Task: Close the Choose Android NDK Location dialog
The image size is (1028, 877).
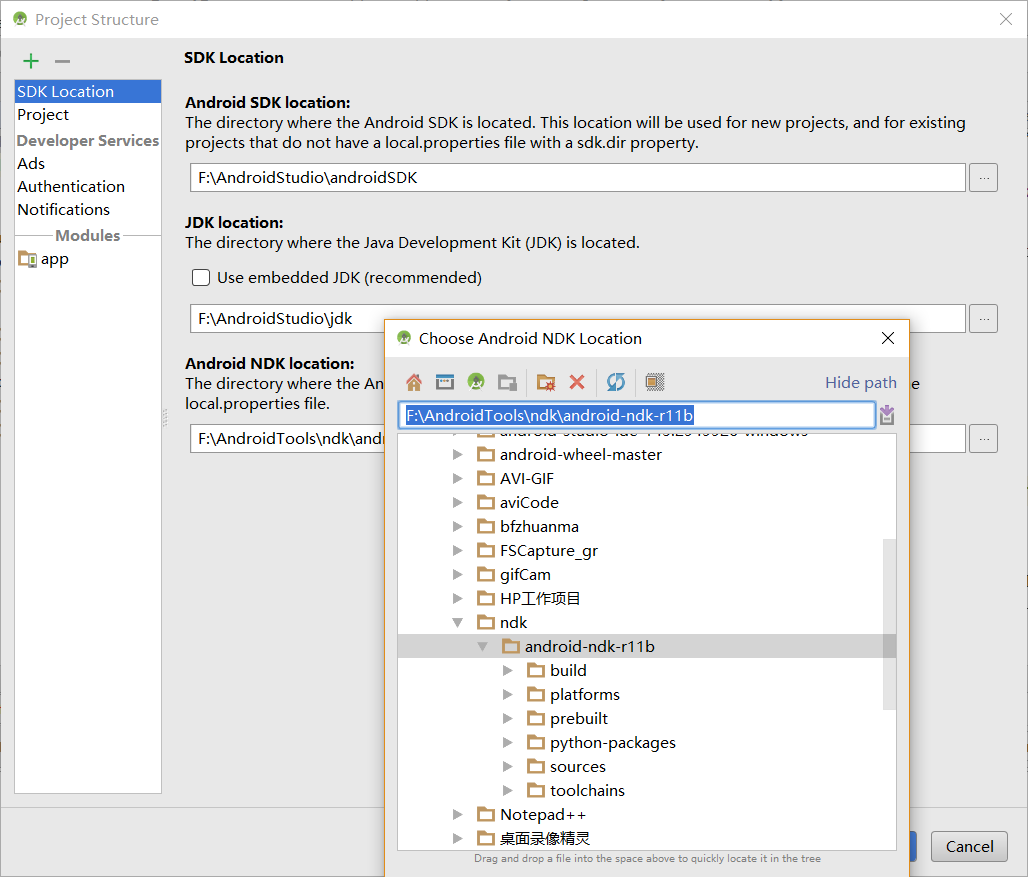Action: (888, 338)
